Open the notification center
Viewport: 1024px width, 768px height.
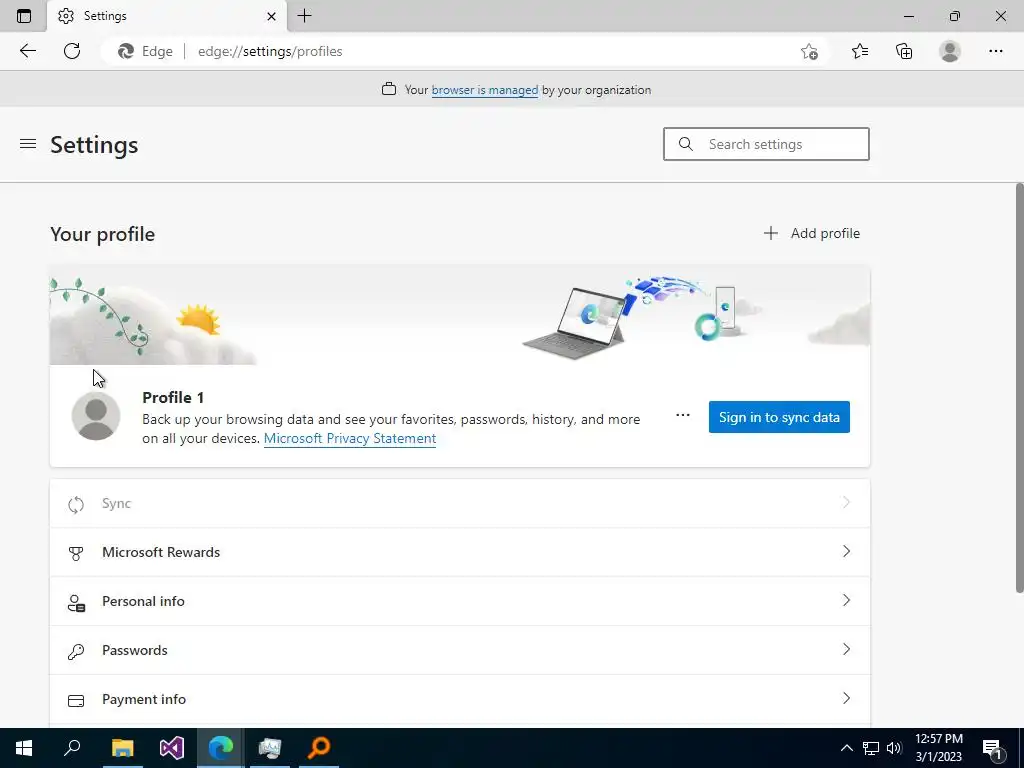(993, 748)
